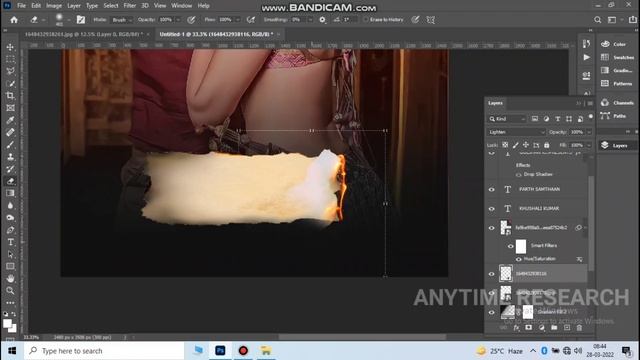The image size is (640, 360).
Task: Hide the selected 1648432938116 layer
Action: pyautogui.click(x=491, y=274)
